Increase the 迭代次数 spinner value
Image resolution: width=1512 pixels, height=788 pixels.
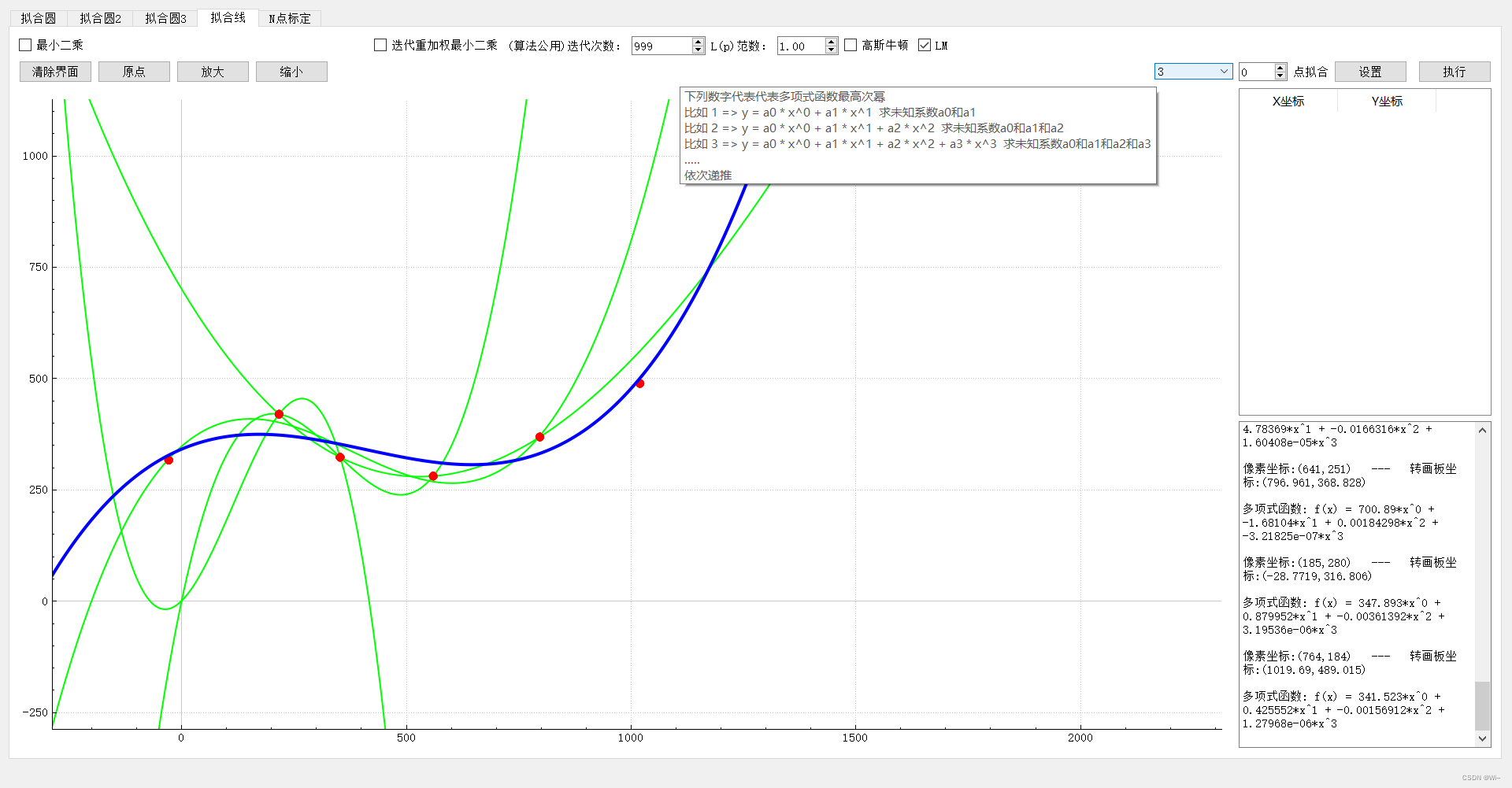coord(699,41)
